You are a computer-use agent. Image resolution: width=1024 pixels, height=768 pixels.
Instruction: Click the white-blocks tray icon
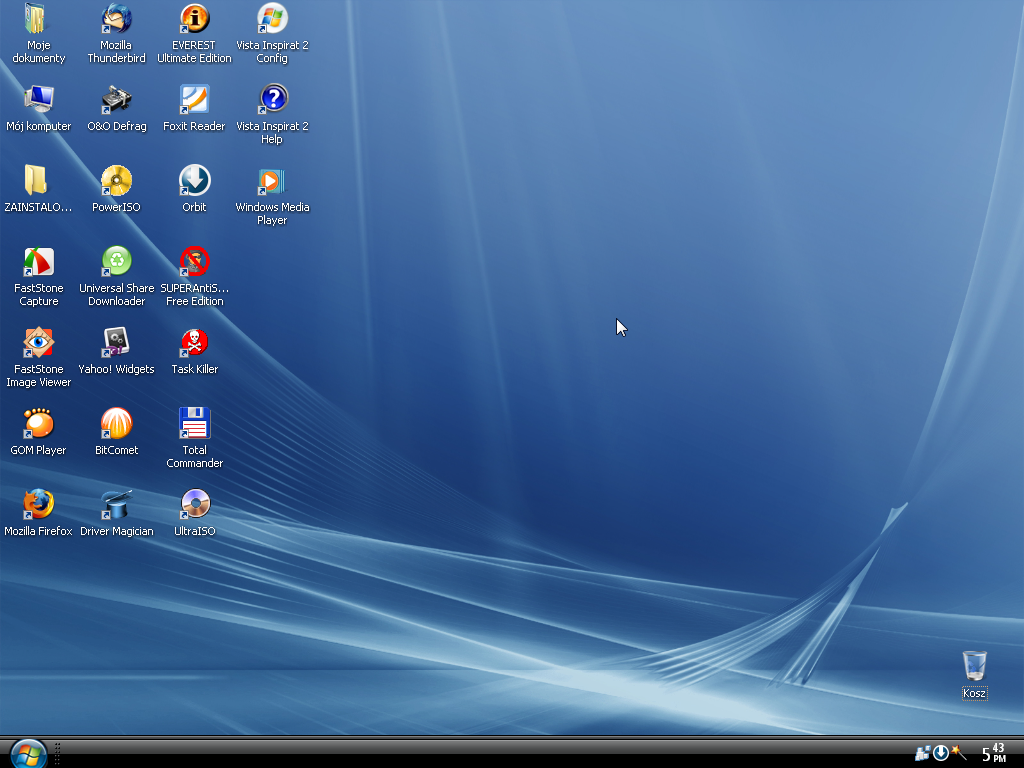[x=922, y=753]
